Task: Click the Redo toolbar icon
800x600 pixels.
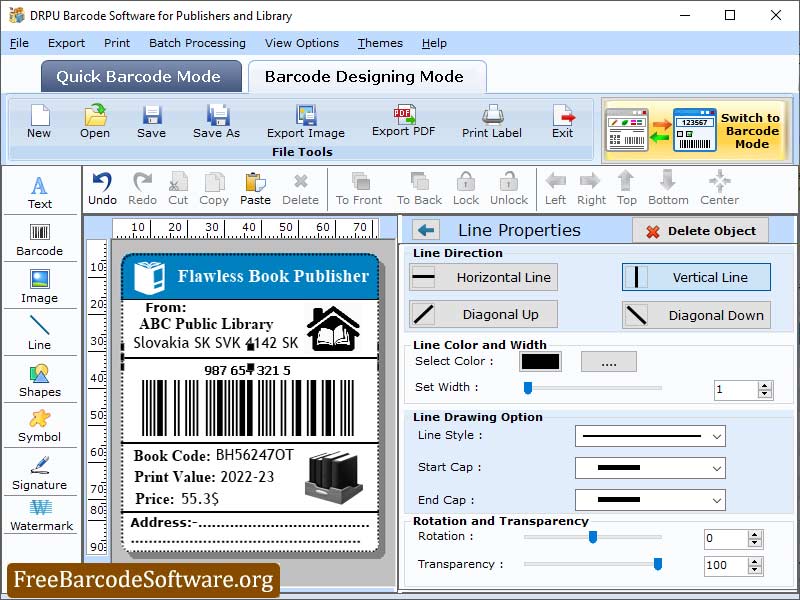Action: coord(142,189)
